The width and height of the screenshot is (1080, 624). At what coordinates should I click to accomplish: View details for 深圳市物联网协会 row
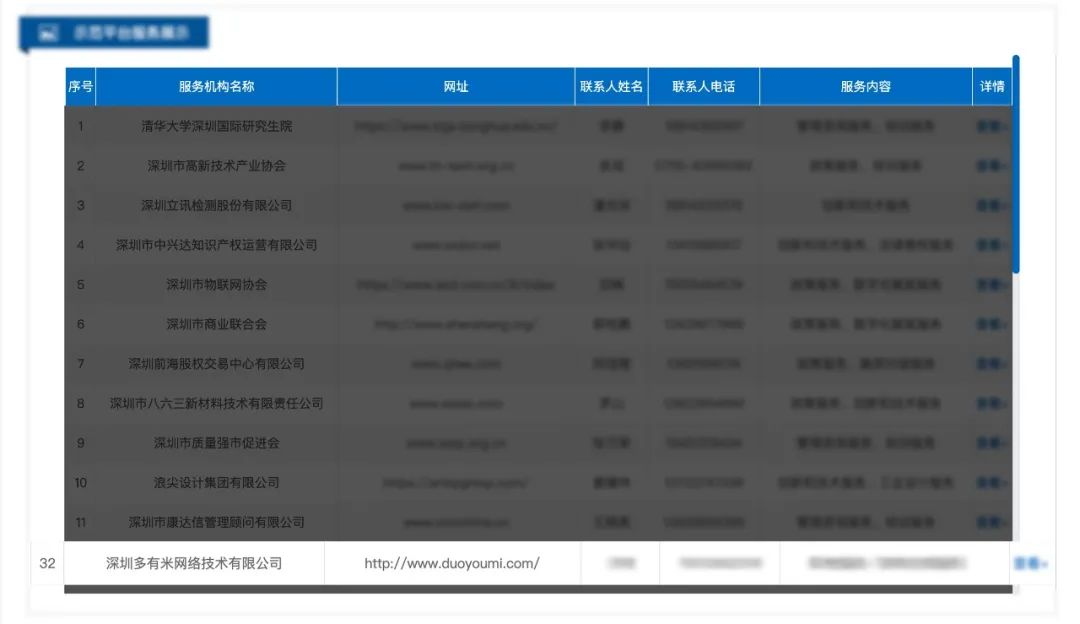tap(991, 285)
